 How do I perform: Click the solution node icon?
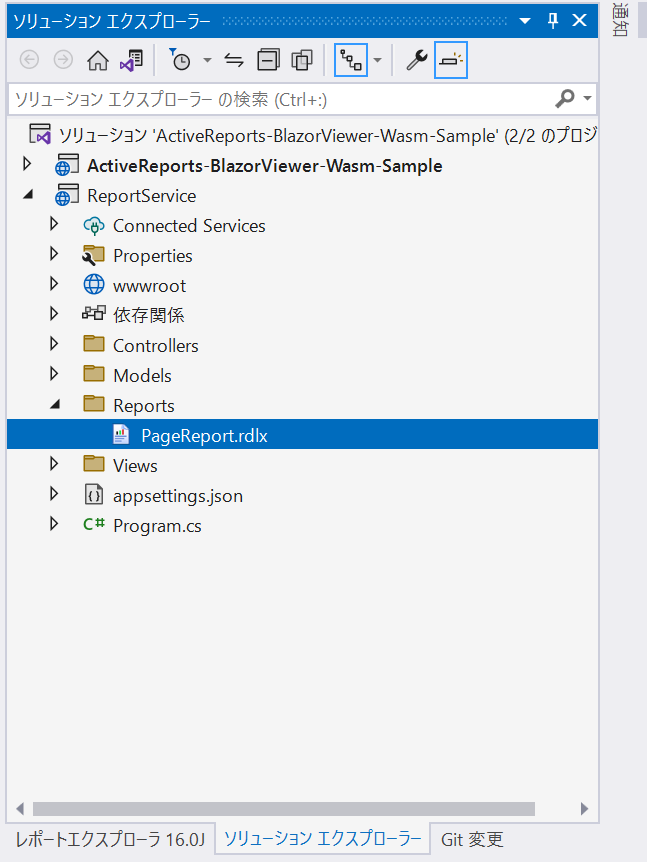pyautogui.click(x=40, y=134)
